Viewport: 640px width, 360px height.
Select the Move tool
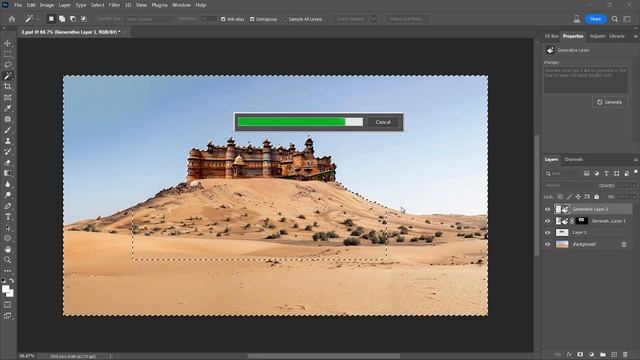click(7, 43)
